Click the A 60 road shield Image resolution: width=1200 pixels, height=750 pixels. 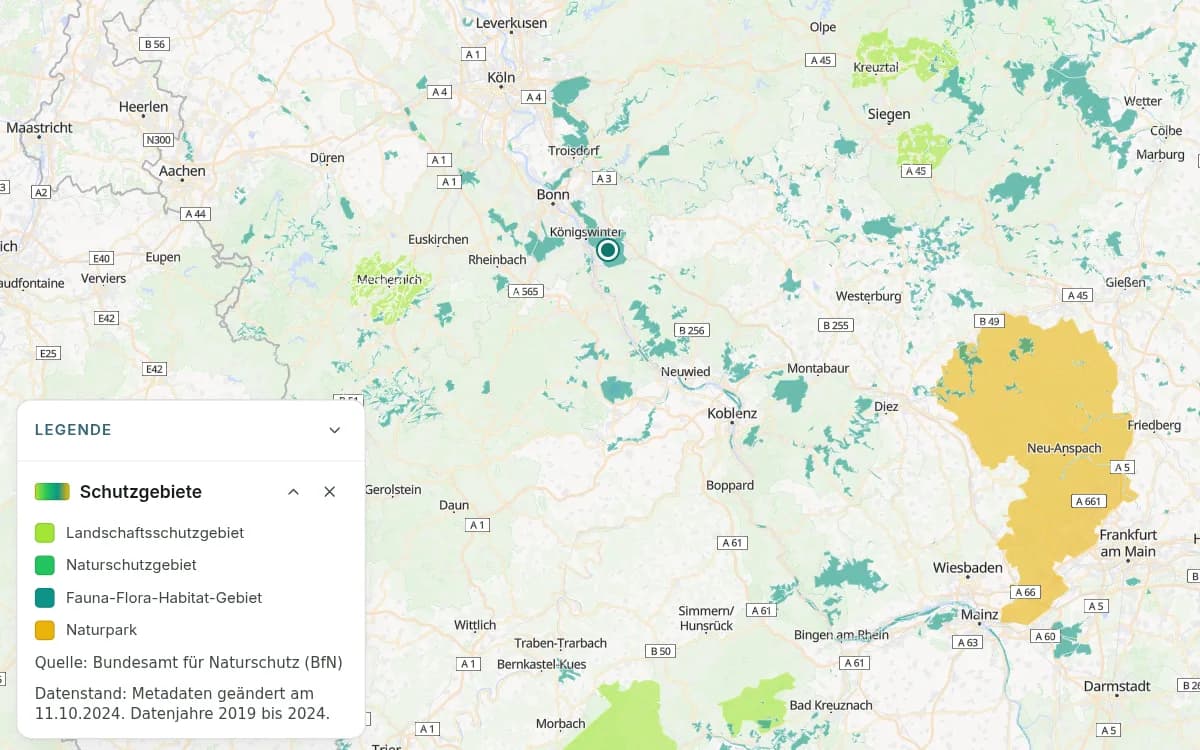click(1045, 636)
